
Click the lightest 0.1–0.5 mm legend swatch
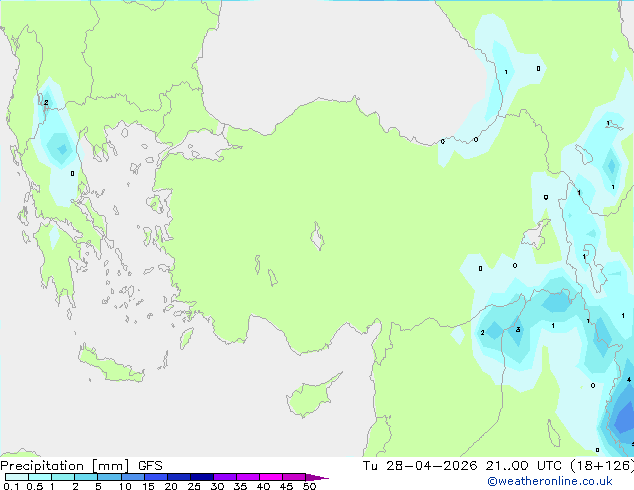17,477
